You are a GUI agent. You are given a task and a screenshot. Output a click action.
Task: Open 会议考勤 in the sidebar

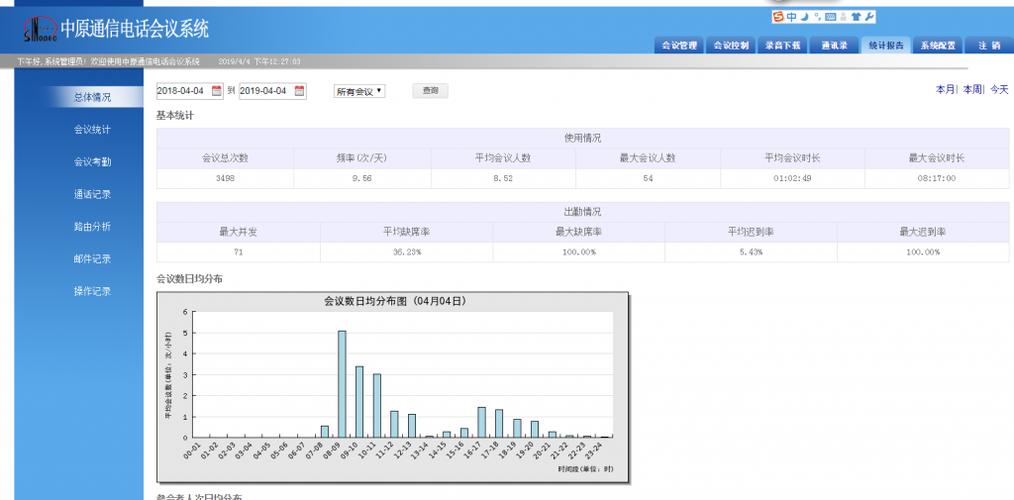[92, 162]
